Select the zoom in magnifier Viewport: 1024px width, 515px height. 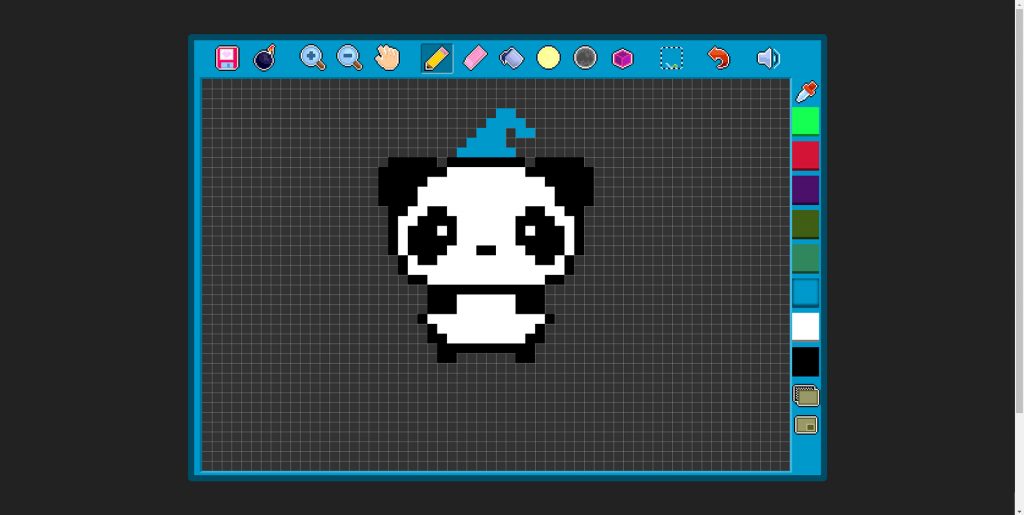313,58
